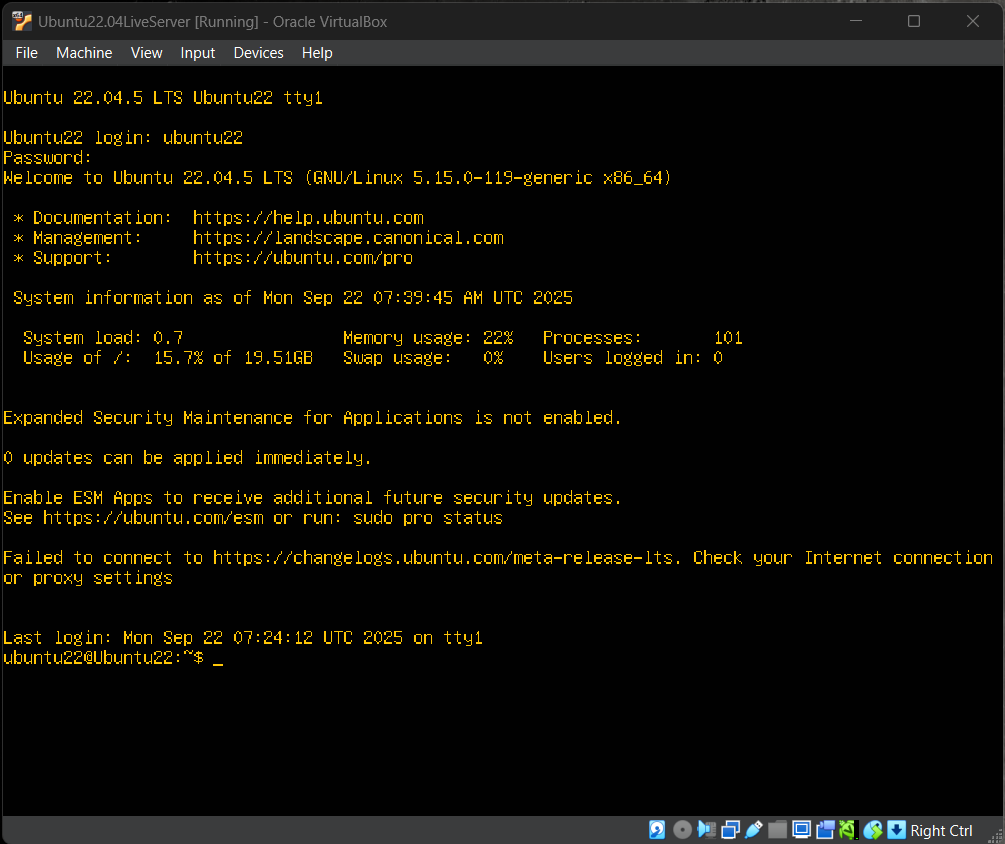Open the optical drive status icon
This screenshot has width=1005, height=844.
point(682,829)
